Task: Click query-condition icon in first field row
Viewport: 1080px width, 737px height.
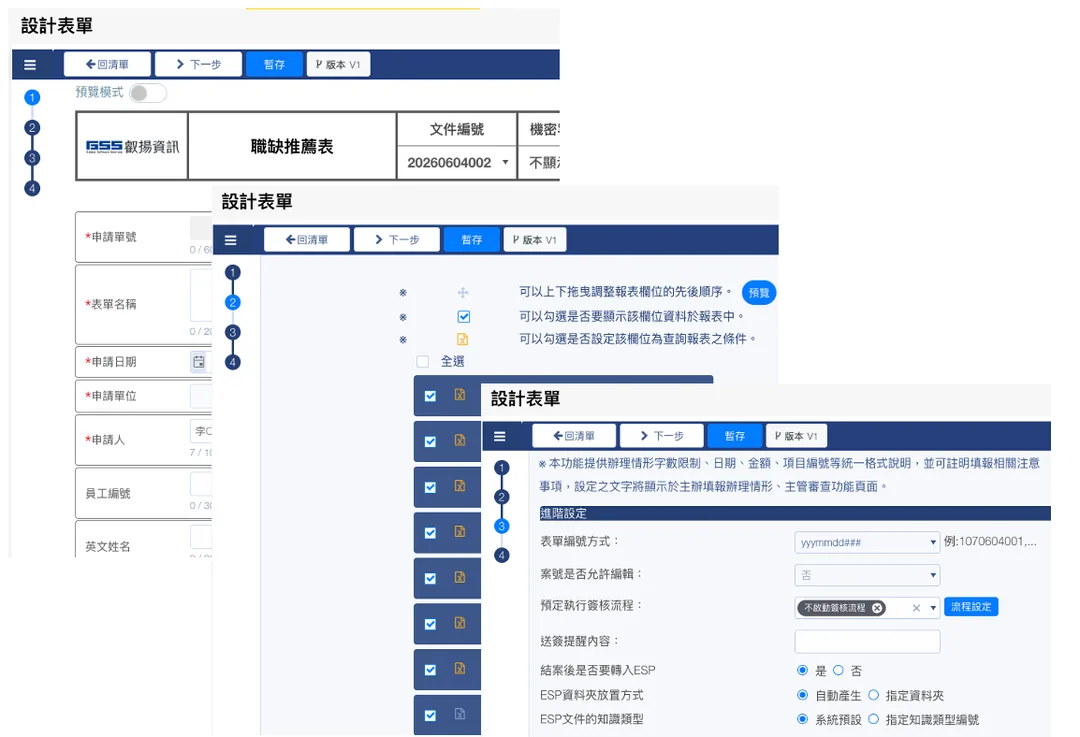Action: tap(459, 395)
